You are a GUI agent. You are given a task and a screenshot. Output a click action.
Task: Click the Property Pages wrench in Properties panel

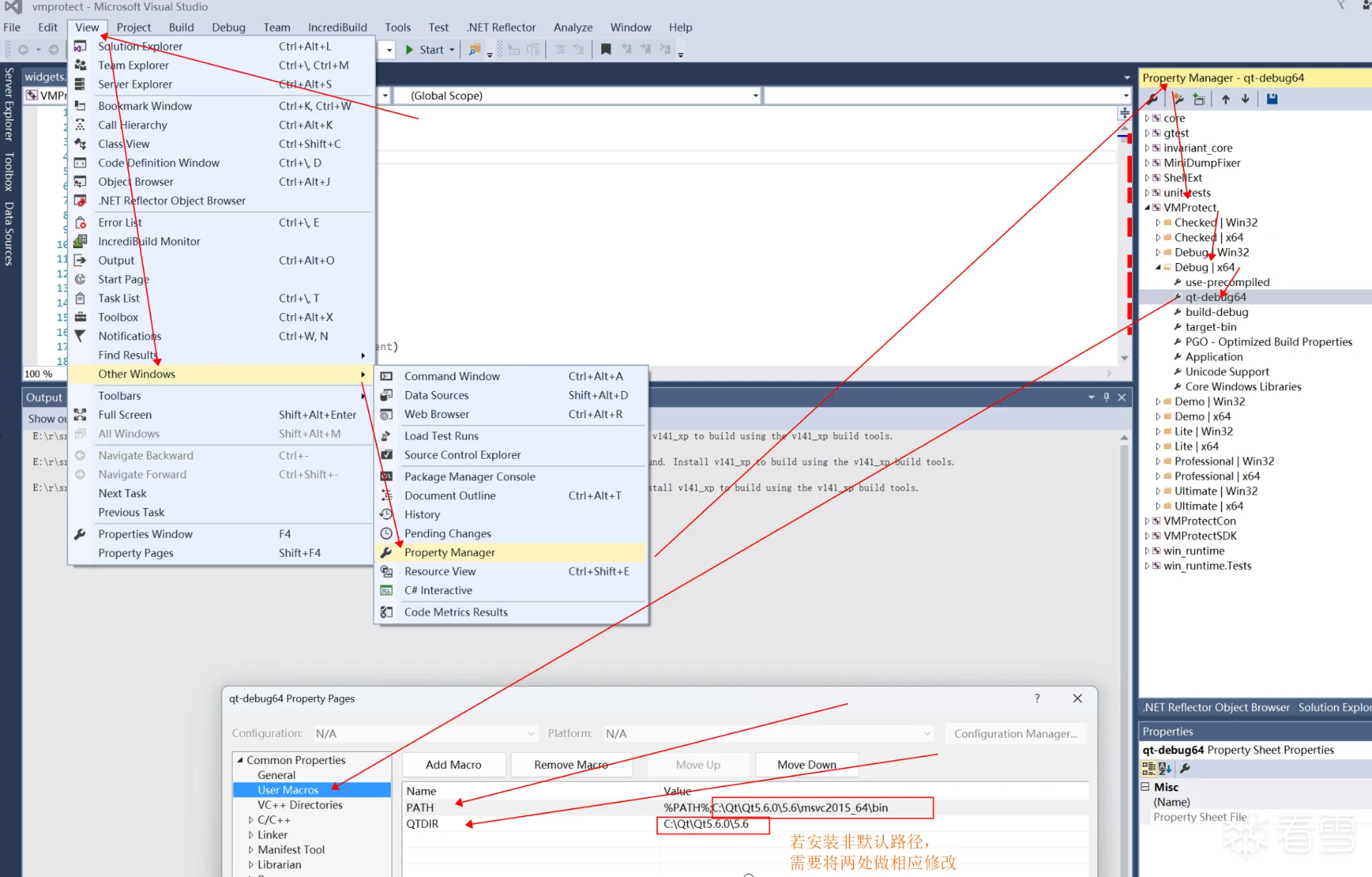click(x=1185, y=768)
